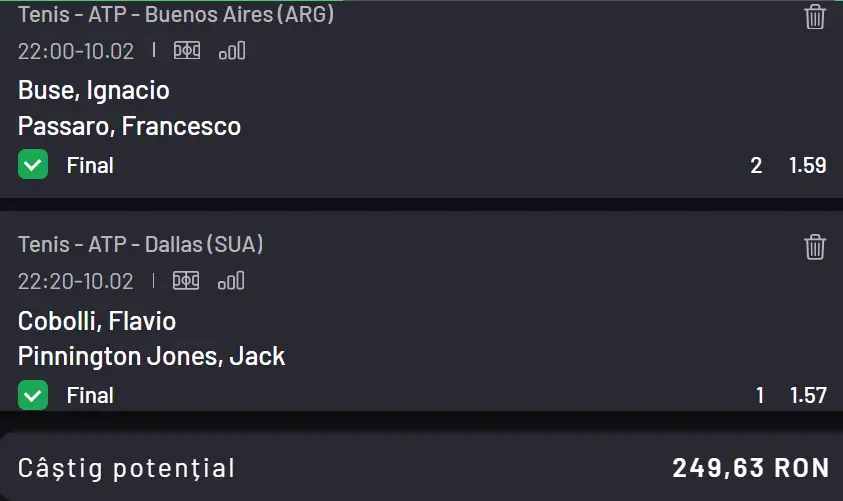
Task: Select player name Cobolli, Flavio
Action: 97,321
